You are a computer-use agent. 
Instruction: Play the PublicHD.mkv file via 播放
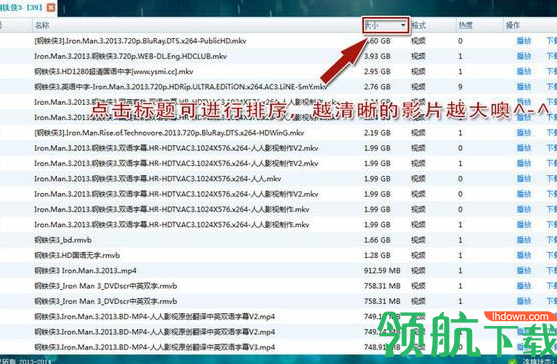524,41
